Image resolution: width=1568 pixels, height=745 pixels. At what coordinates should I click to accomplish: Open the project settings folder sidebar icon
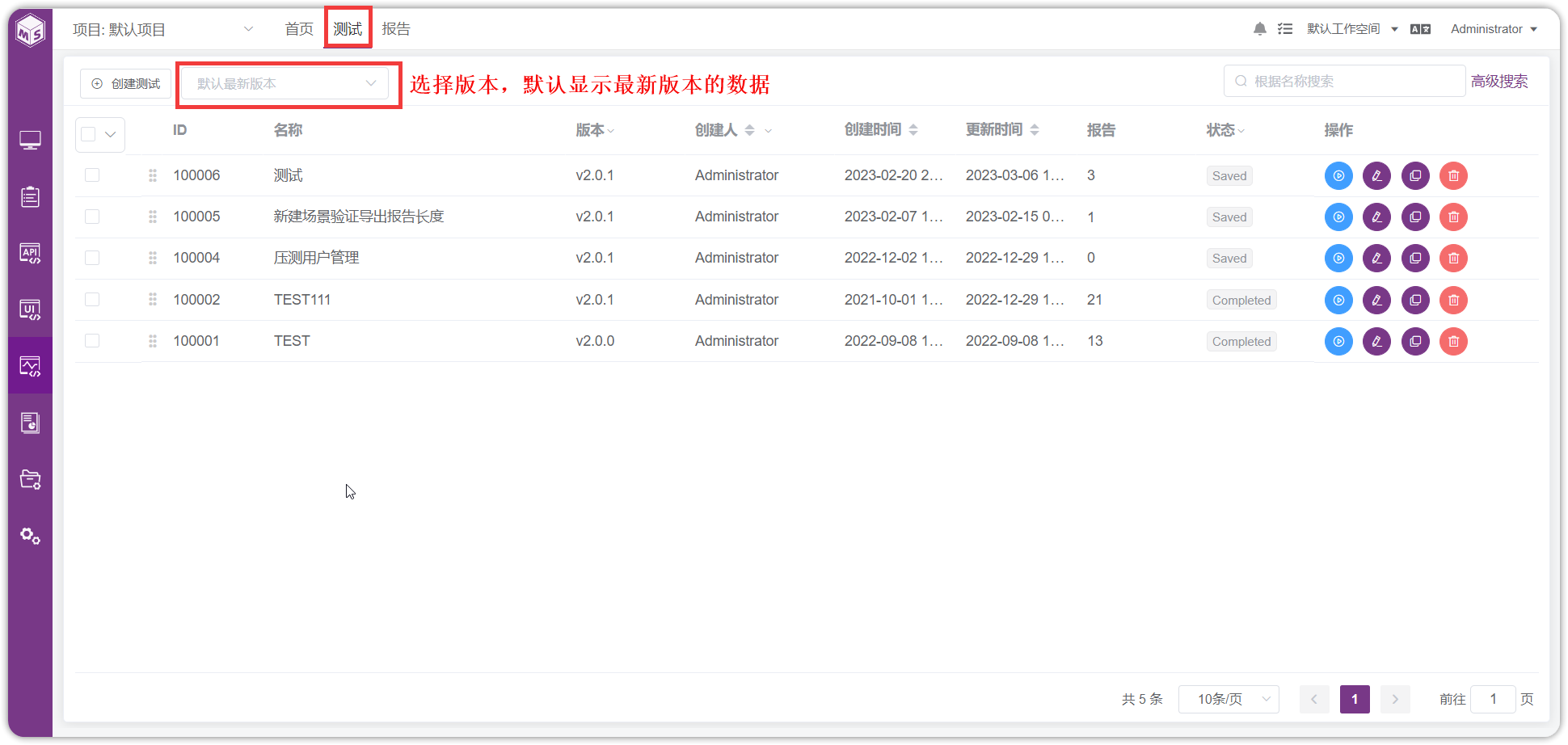(30, 479)
